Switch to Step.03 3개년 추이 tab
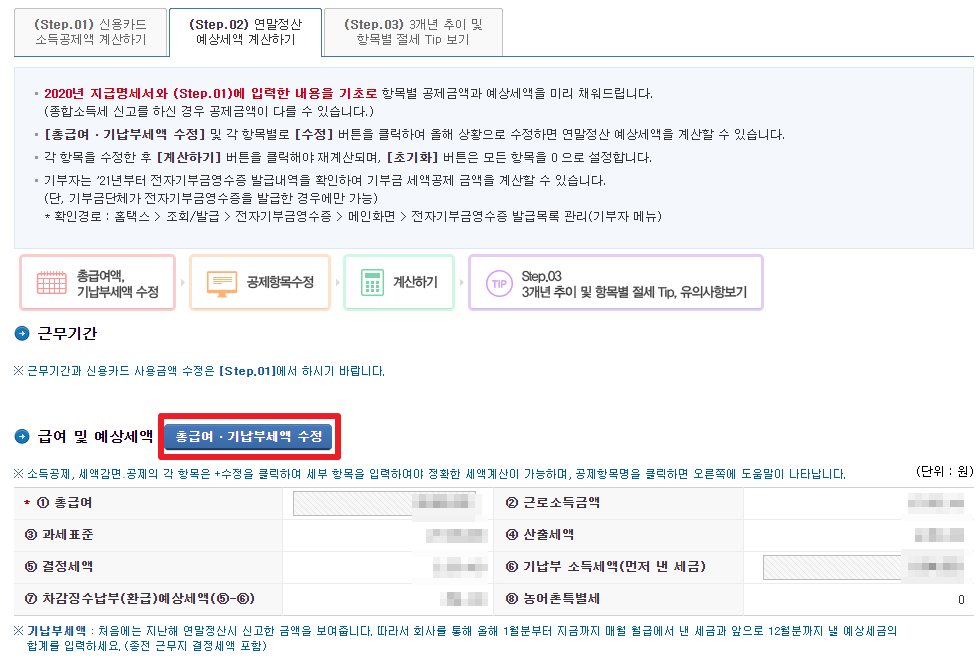 413,32
